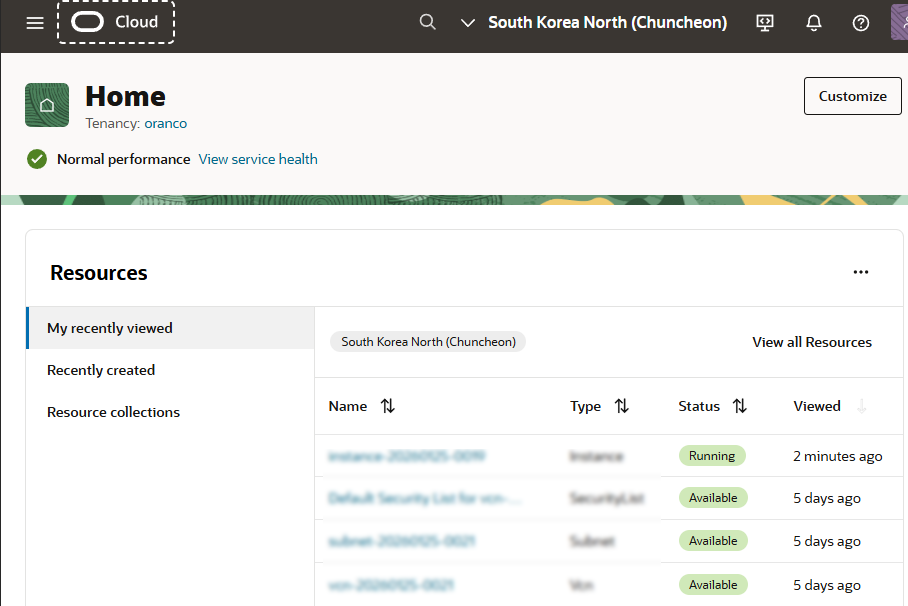The width and height of the screenshot is (908, 606).
Task: Sort resources by Type column
Action: coord(622,406)
